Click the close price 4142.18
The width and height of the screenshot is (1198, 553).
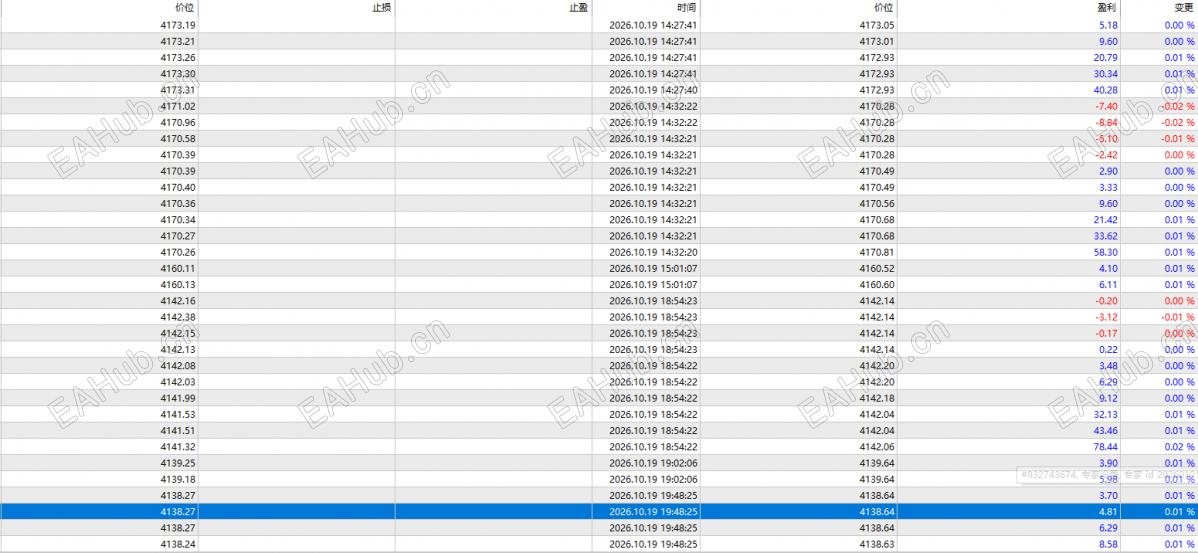tap(876, 398)
